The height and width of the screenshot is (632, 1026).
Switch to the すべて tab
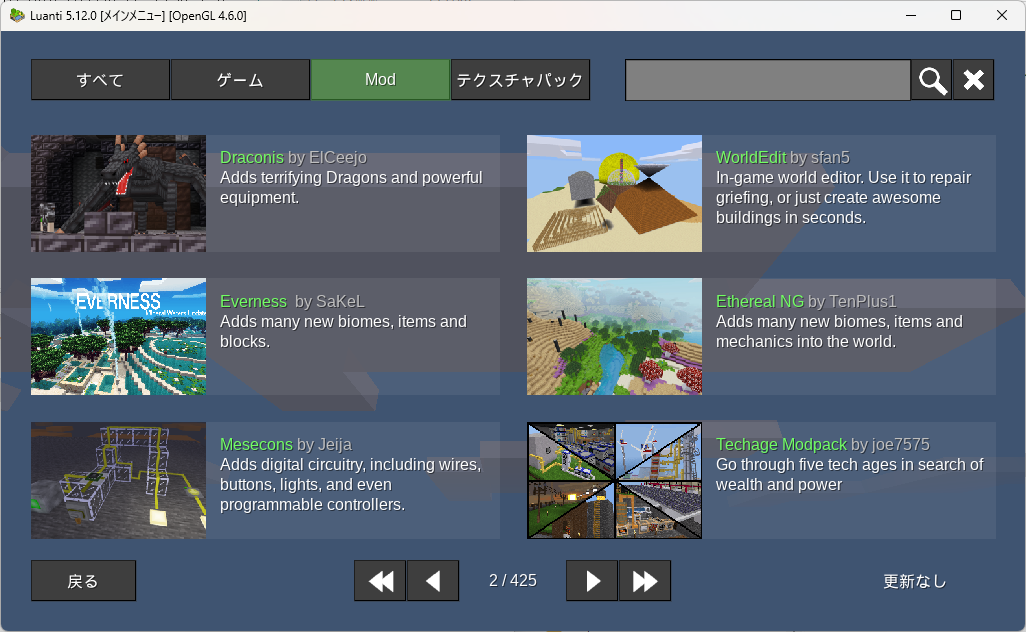(100, 80)
